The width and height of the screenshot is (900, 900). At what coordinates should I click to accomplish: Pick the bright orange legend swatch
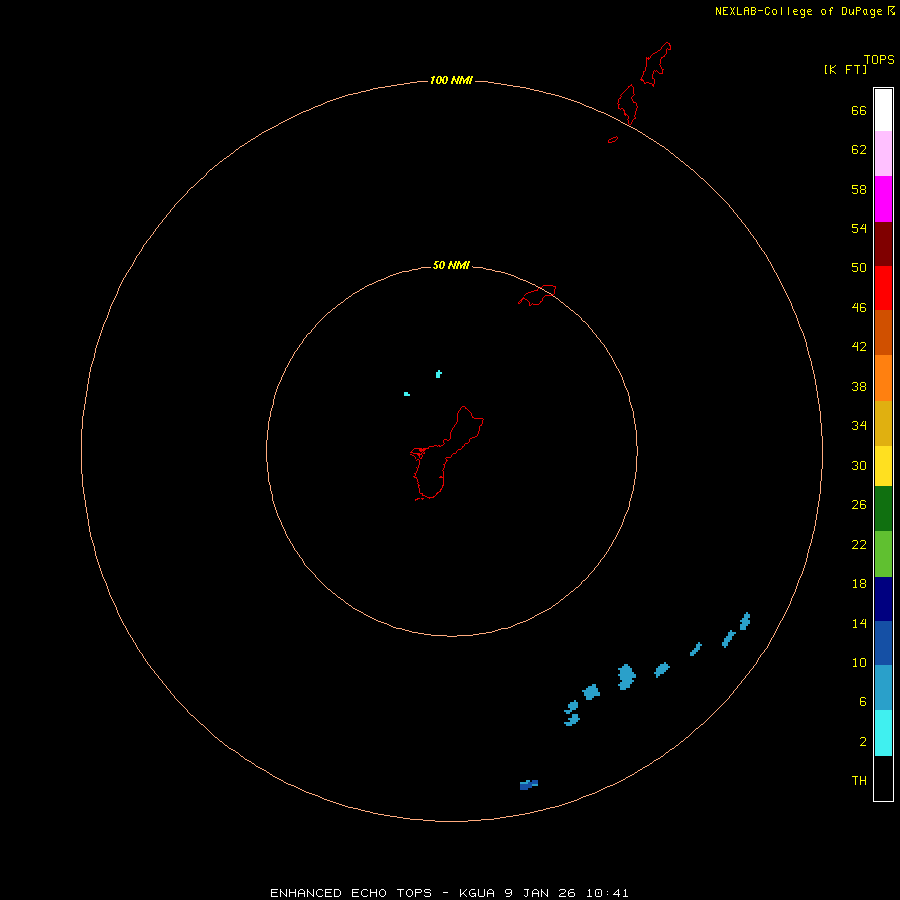(883, 378)
